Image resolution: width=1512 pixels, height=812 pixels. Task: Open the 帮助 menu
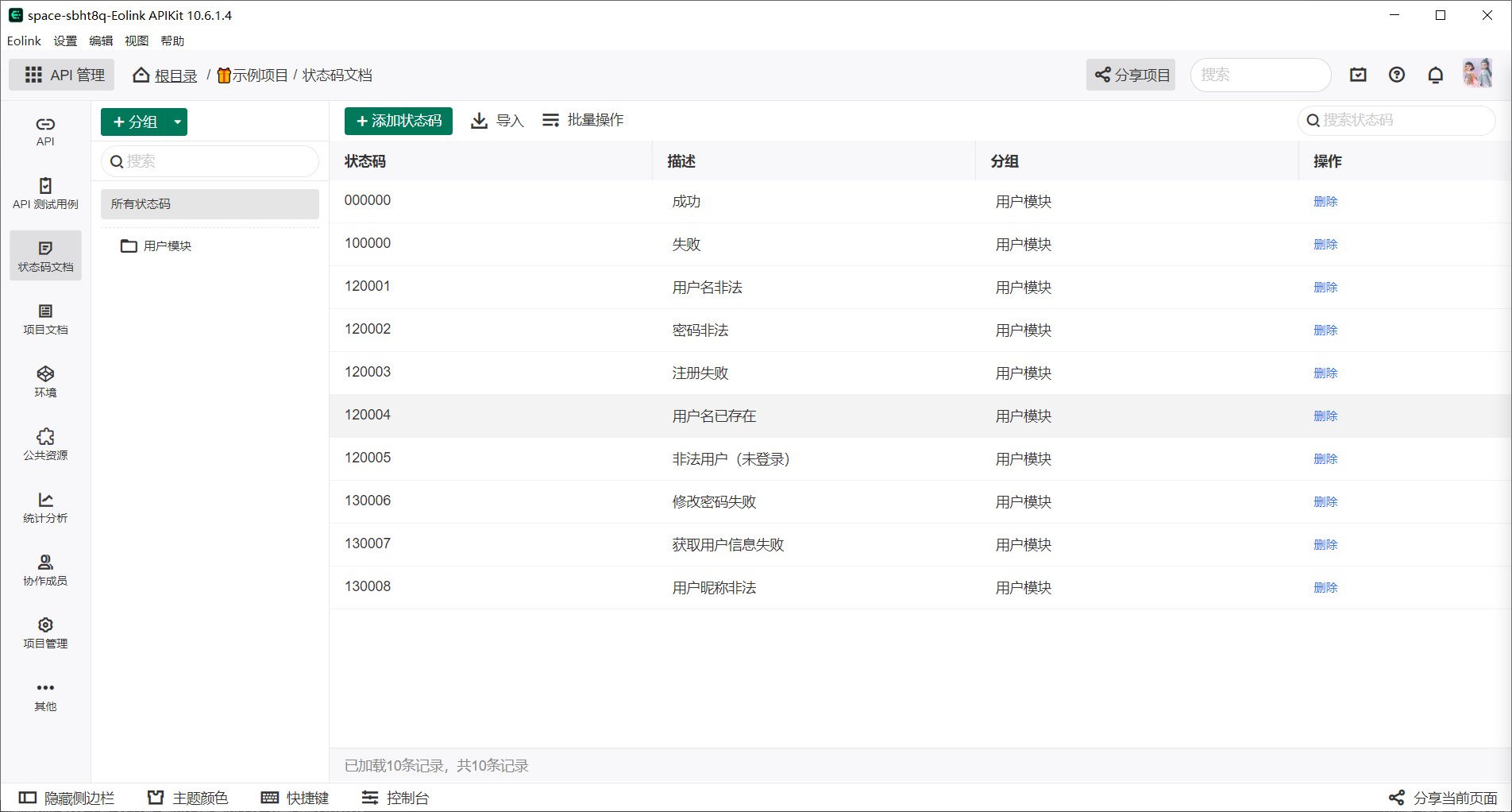coord(172,41)
